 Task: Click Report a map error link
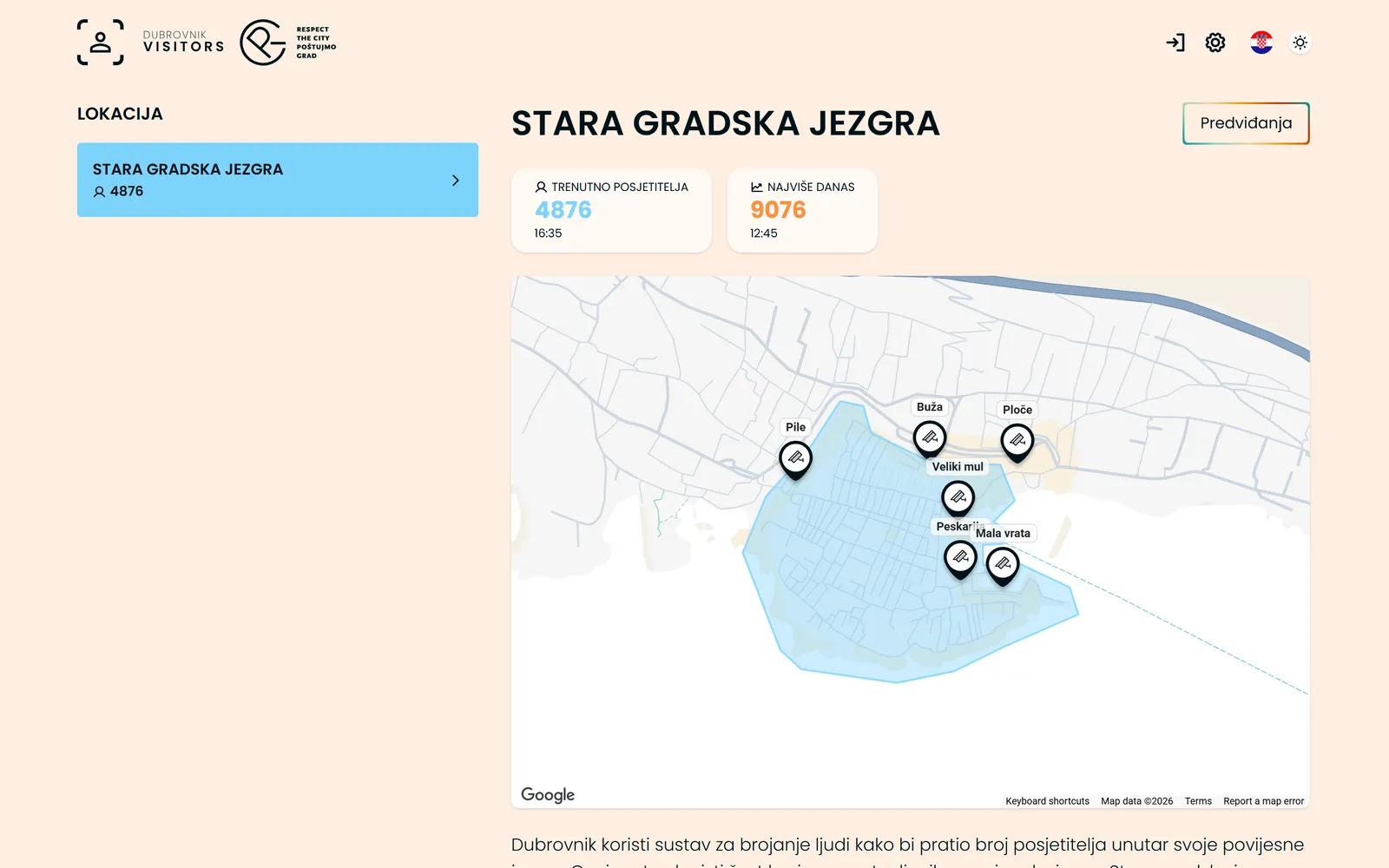(1263, 801)
